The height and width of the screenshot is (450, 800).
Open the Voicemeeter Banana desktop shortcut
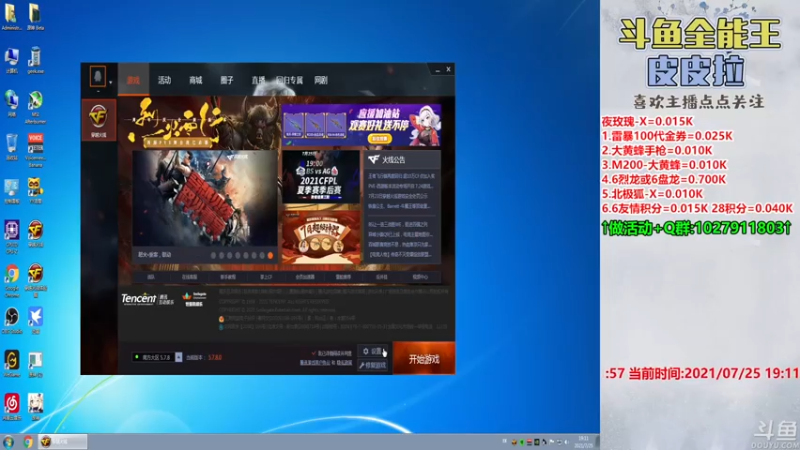(x=35, y=151)
